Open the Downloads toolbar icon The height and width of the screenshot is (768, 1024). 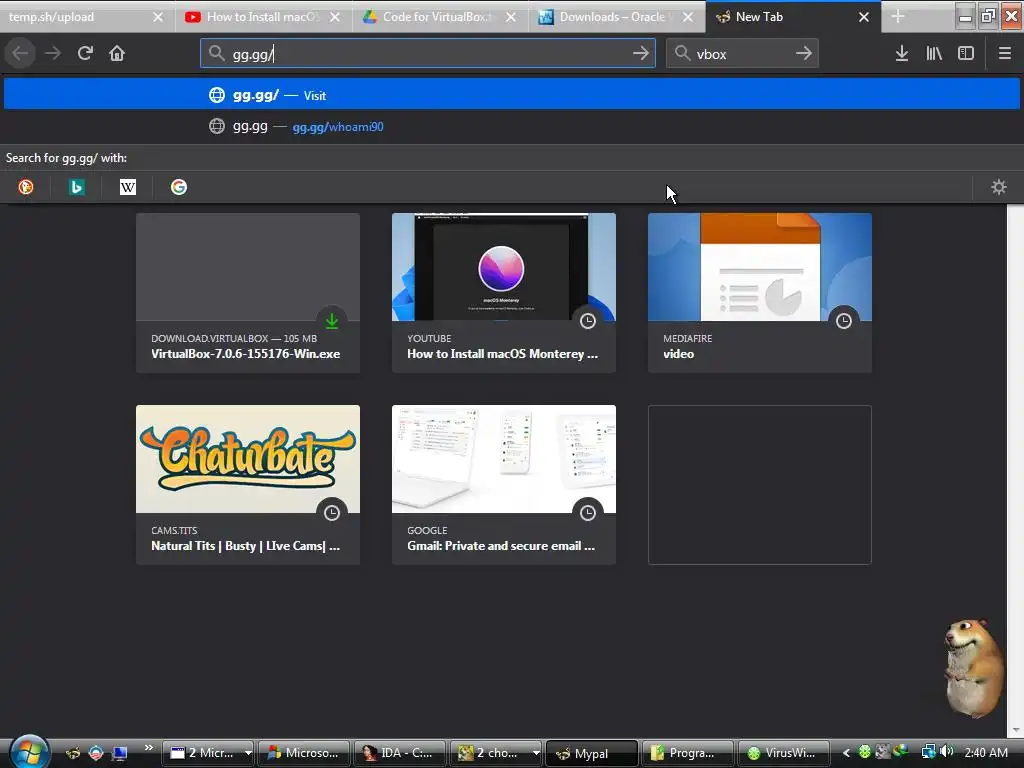(x=902, y=54)
